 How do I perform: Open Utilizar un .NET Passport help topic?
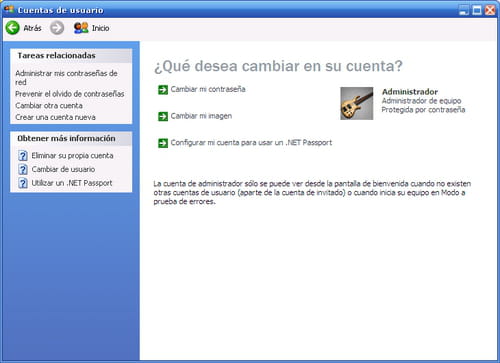tap(72, 183)
